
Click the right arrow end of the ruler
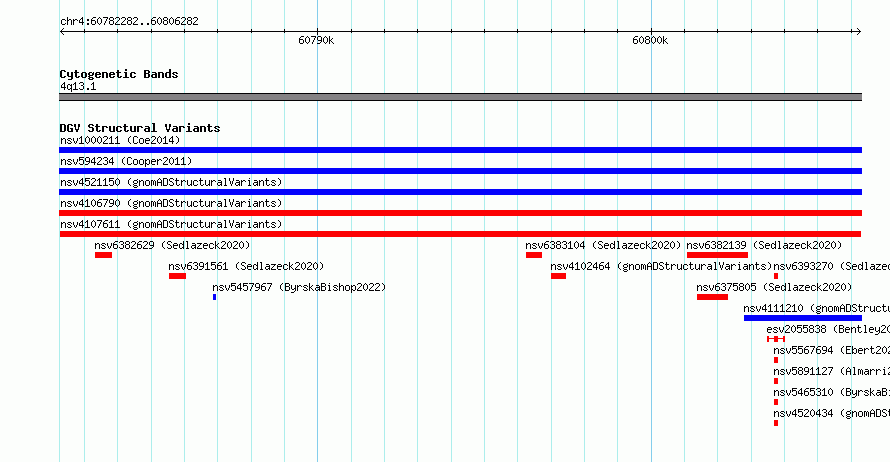pyautogui.click(x=858, y=32)
